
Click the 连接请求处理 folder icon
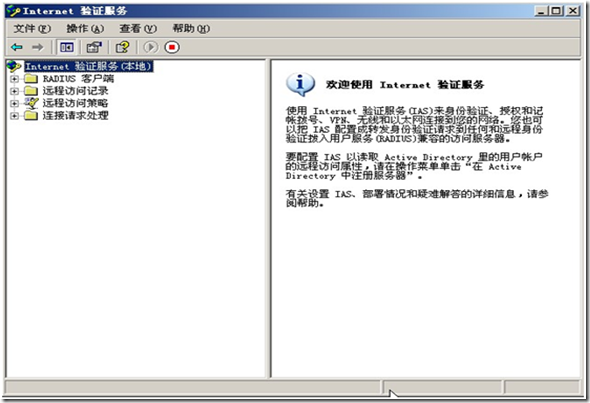[31, 115]
